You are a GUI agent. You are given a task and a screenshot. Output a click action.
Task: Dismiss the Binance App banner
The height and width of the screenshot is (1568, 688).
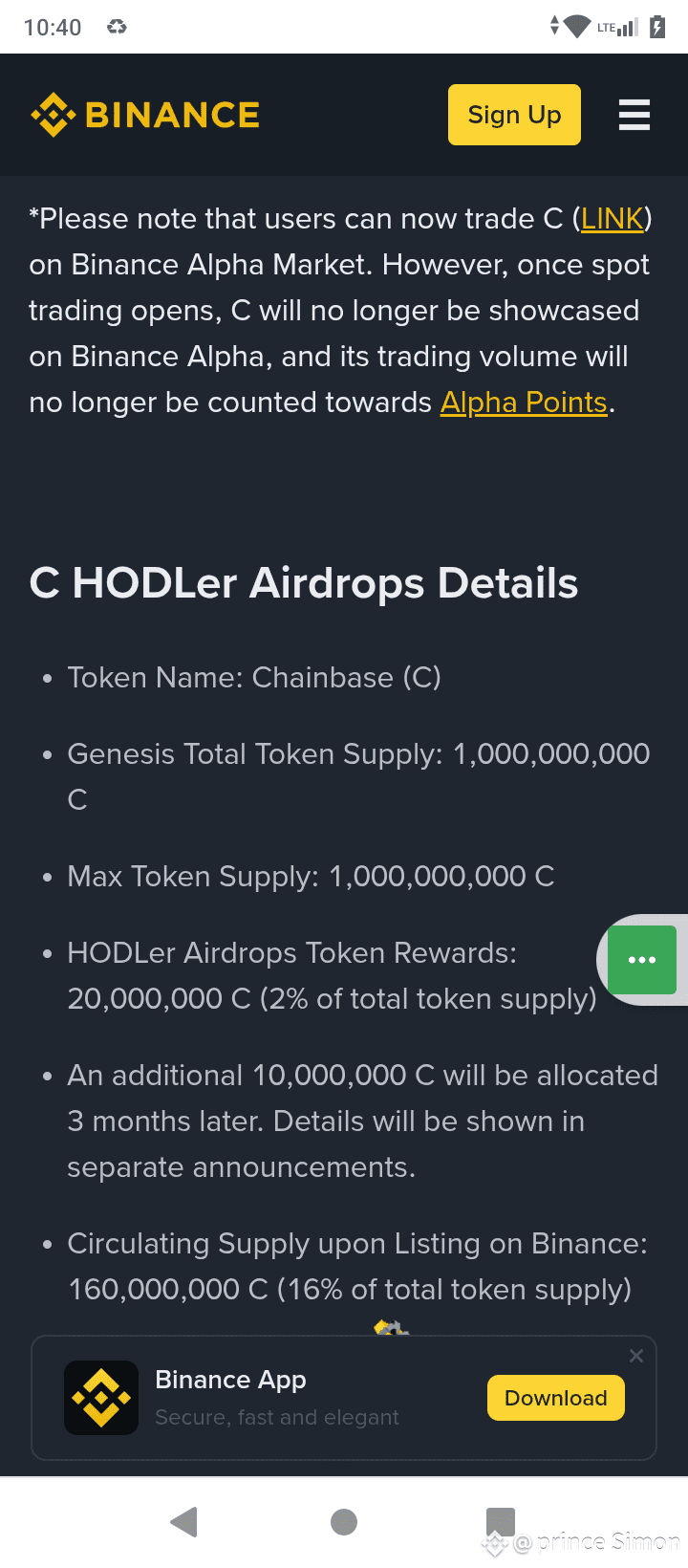click(636, 1356)
